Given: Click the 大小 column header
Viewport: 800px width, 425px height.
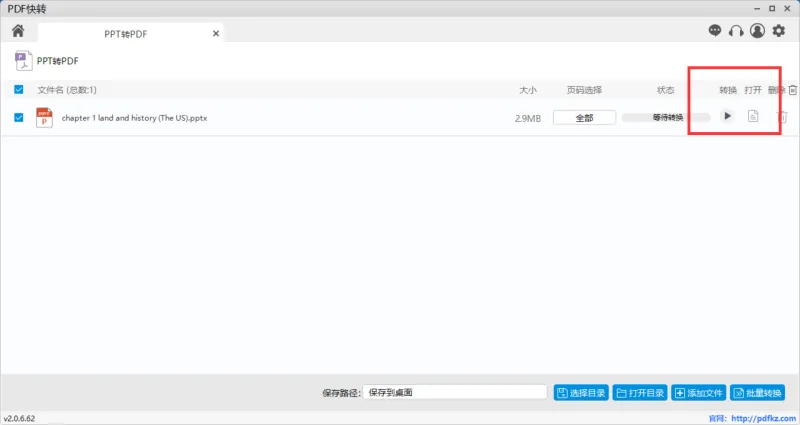Looking at the screenshot, I should (x=528, y=90).
